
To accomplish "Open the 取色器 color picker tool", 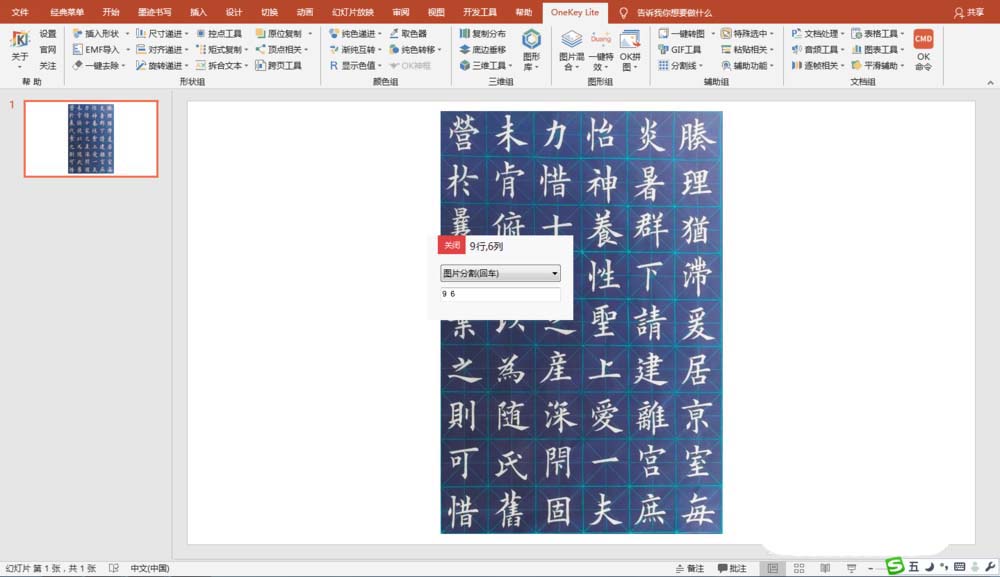I will [x=408, y=33].
